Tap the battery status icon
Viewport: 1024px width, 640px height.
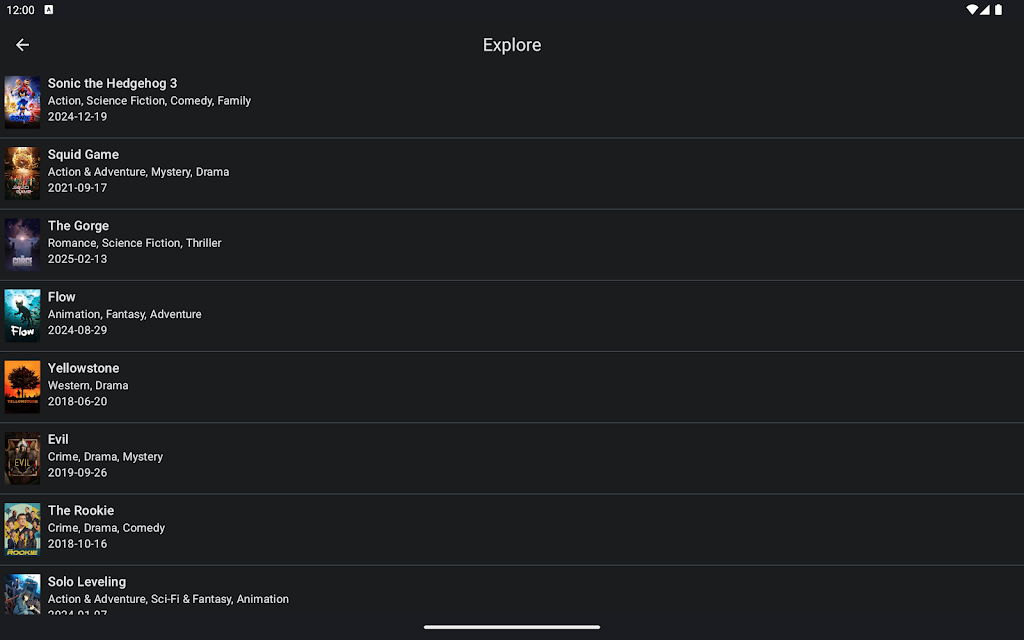coord(998,10)
